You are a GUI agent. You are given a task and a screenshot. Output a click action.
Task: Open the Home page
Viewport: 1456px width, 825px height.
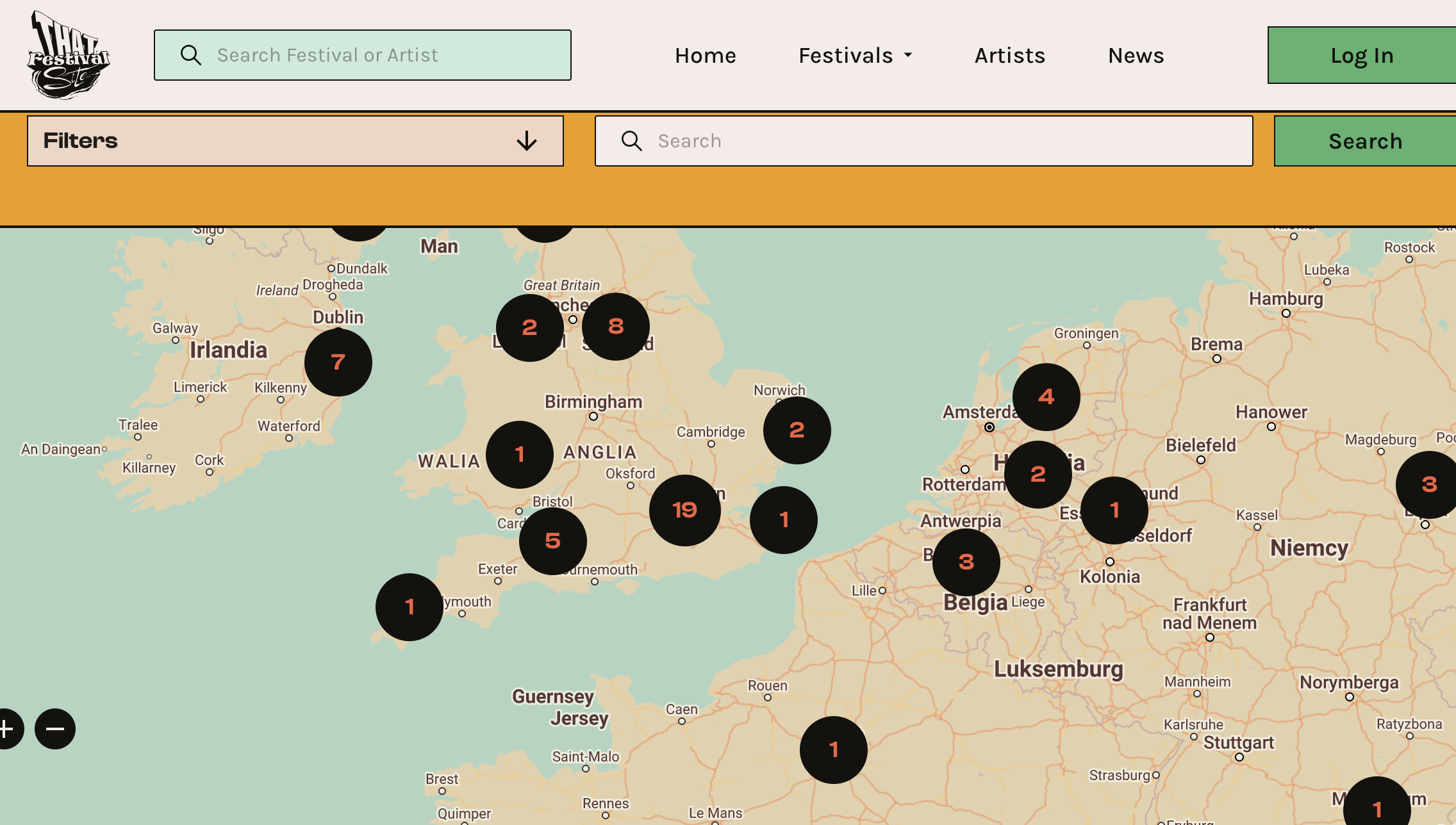[x=706, y=56]
